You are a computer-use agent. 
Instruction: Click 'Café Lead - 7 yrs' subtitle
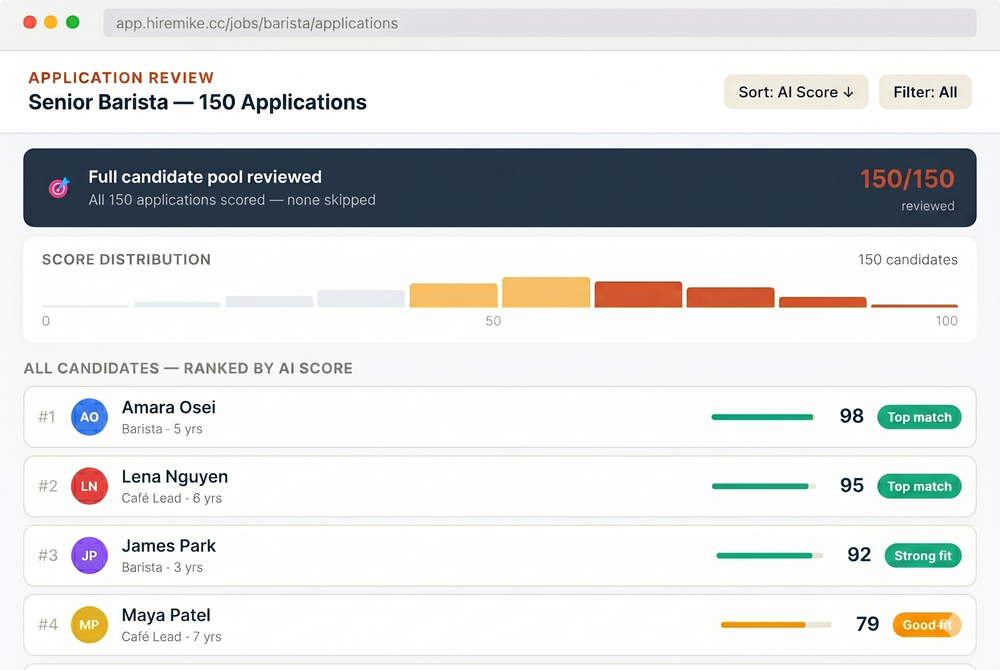click(172, 636)
